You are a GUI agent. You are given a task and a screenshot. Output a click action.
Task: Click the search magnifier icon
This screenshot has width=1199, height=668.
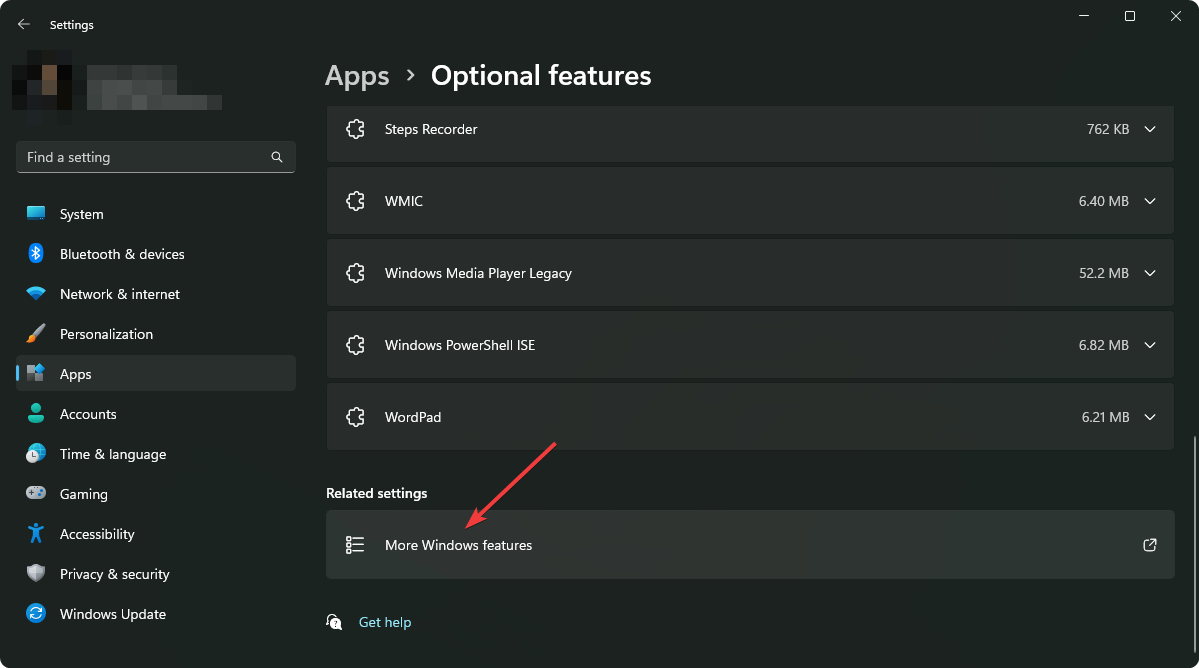(277, 157)
